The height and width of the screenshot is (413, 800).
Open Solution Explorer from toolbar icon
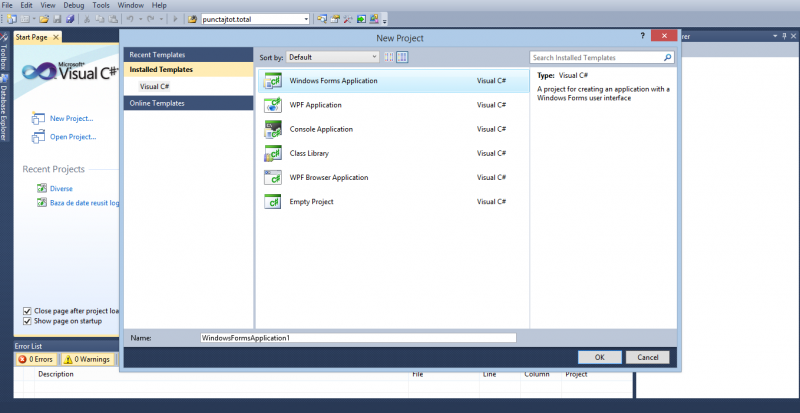tap(321, 19)
